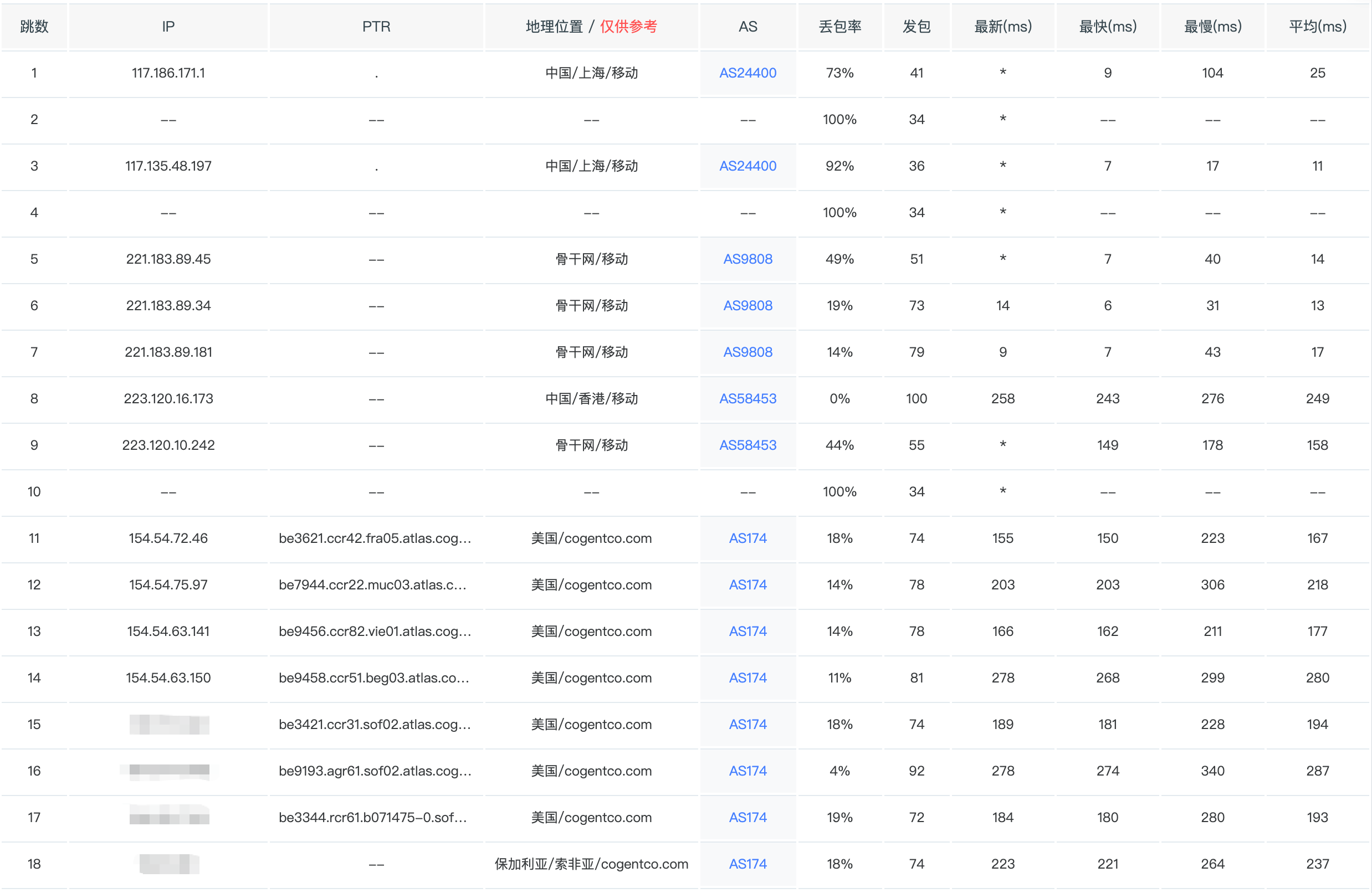Image resolution: width=1372 pixels, height=893 pixels.
Task: Click the 平均(ms) column header
Action: [x=1317, y=27]
